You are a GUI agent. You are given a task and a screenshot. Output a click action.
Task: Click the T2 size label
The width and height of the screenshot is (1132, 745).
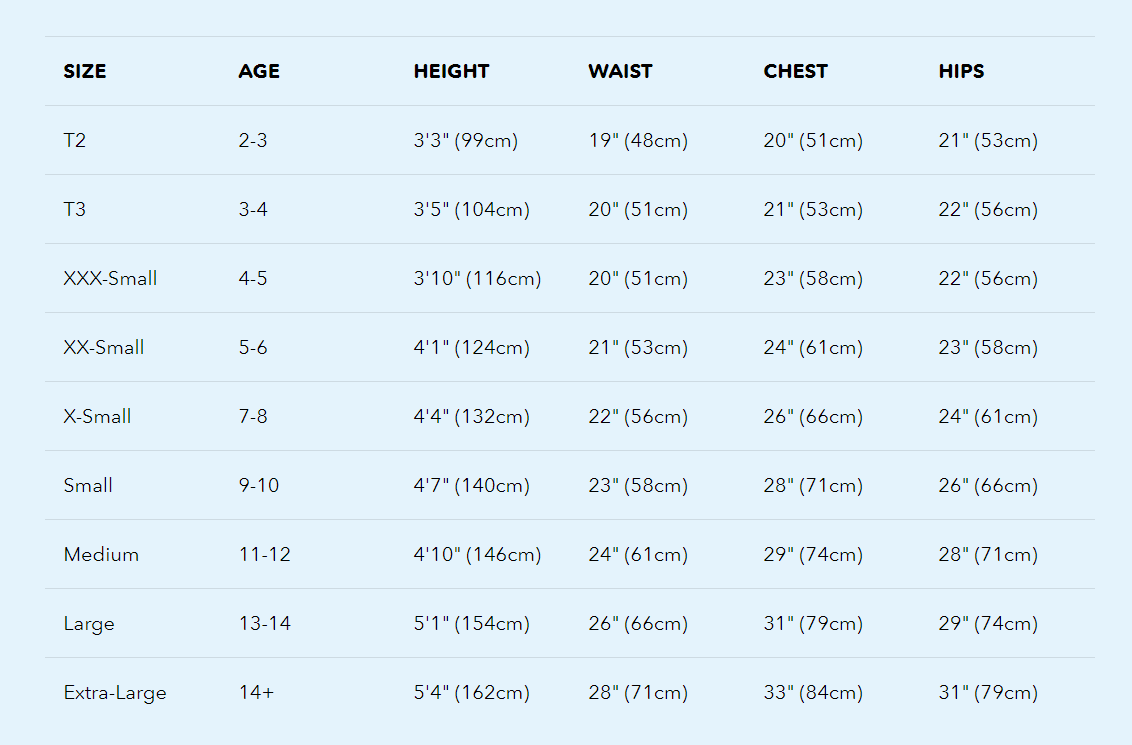click(75, 141)
